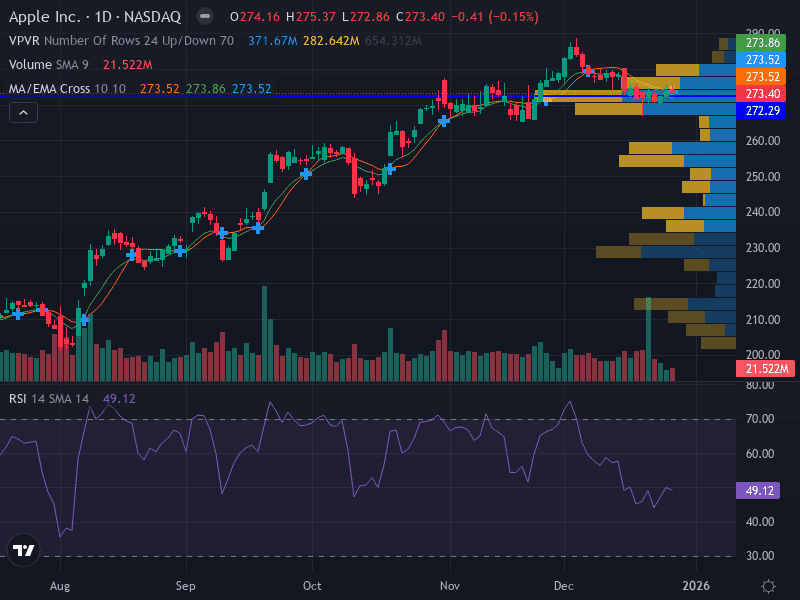800x600 pixels.
Task: Select the MA/EMA Cross indicator label
Action: 67,89
